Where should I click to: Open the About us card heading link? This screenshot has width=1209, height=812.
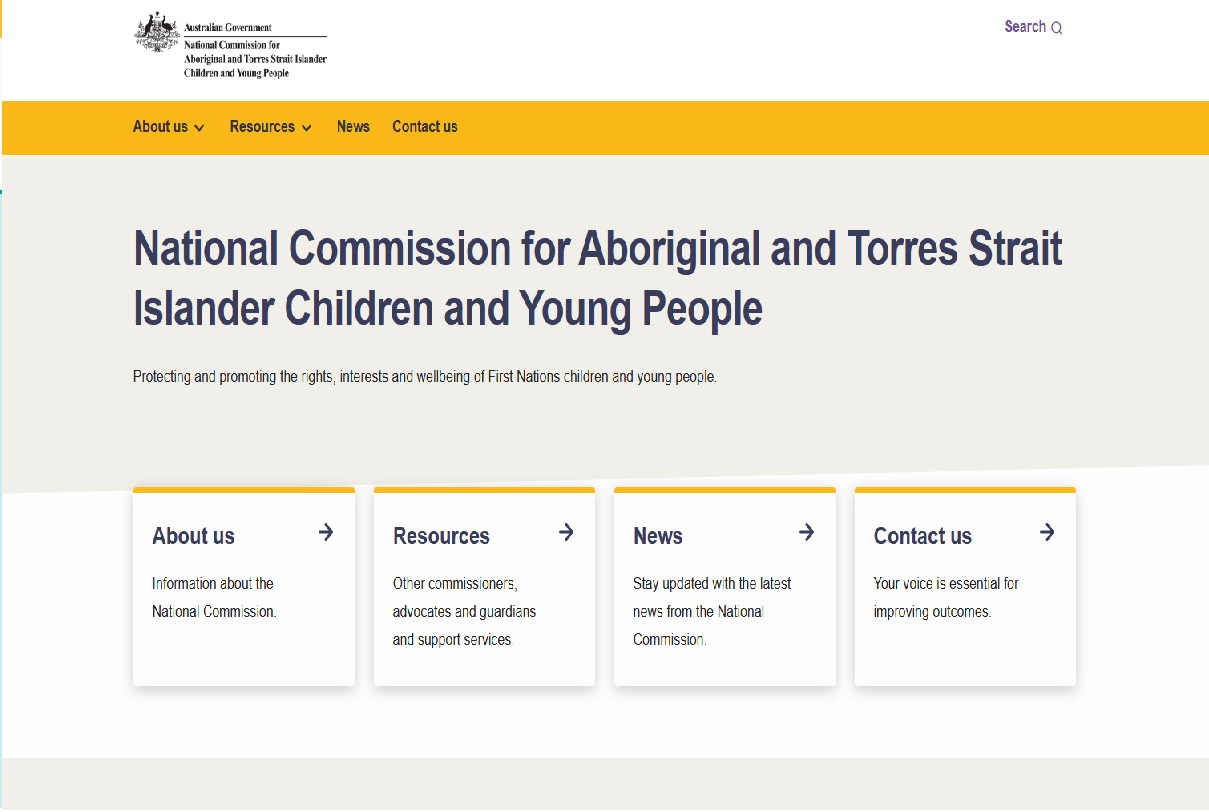[193, 536]
